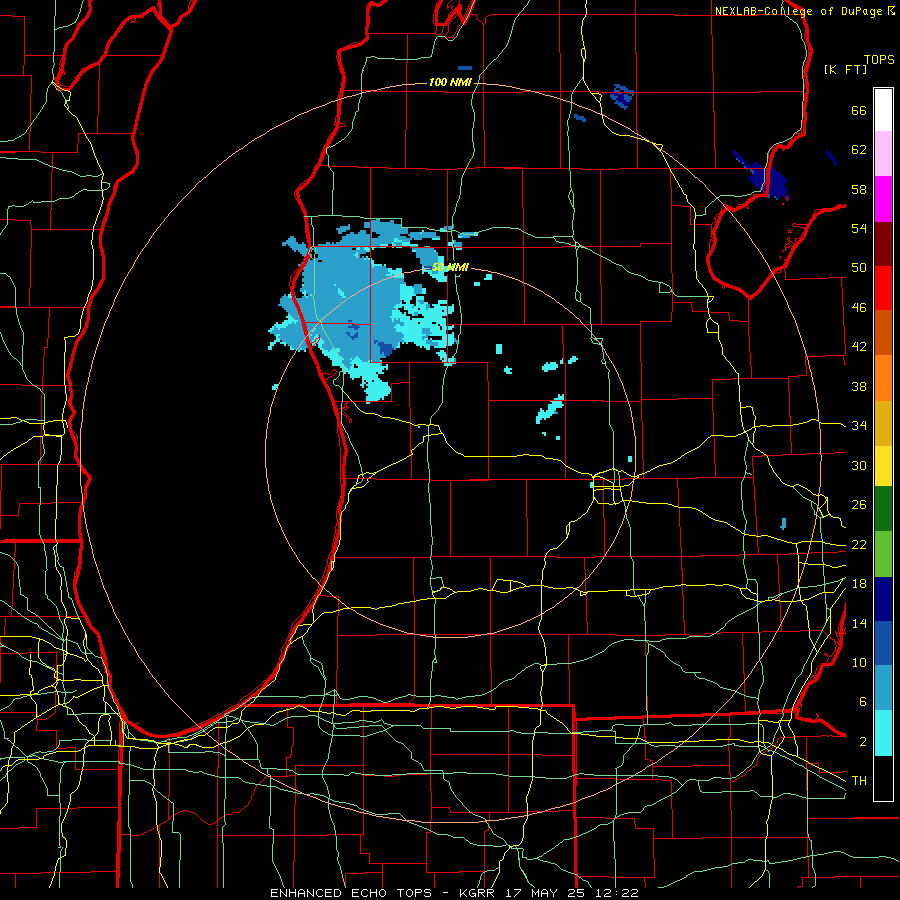Click the KGRR station identifier in the caption
Viewport: 900px width, 900px height.
[476, 893]
